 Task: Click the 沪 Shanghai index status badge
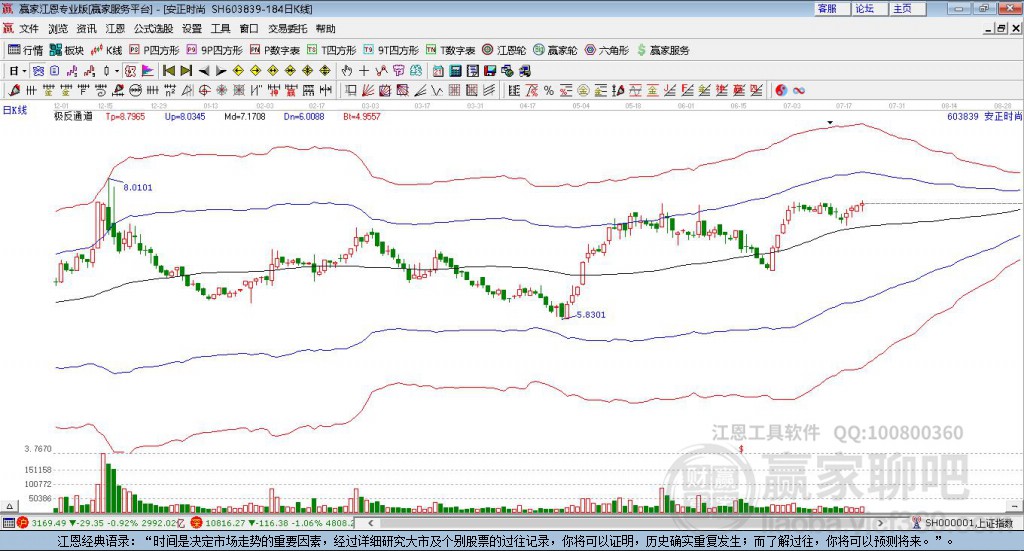(23, 523)
